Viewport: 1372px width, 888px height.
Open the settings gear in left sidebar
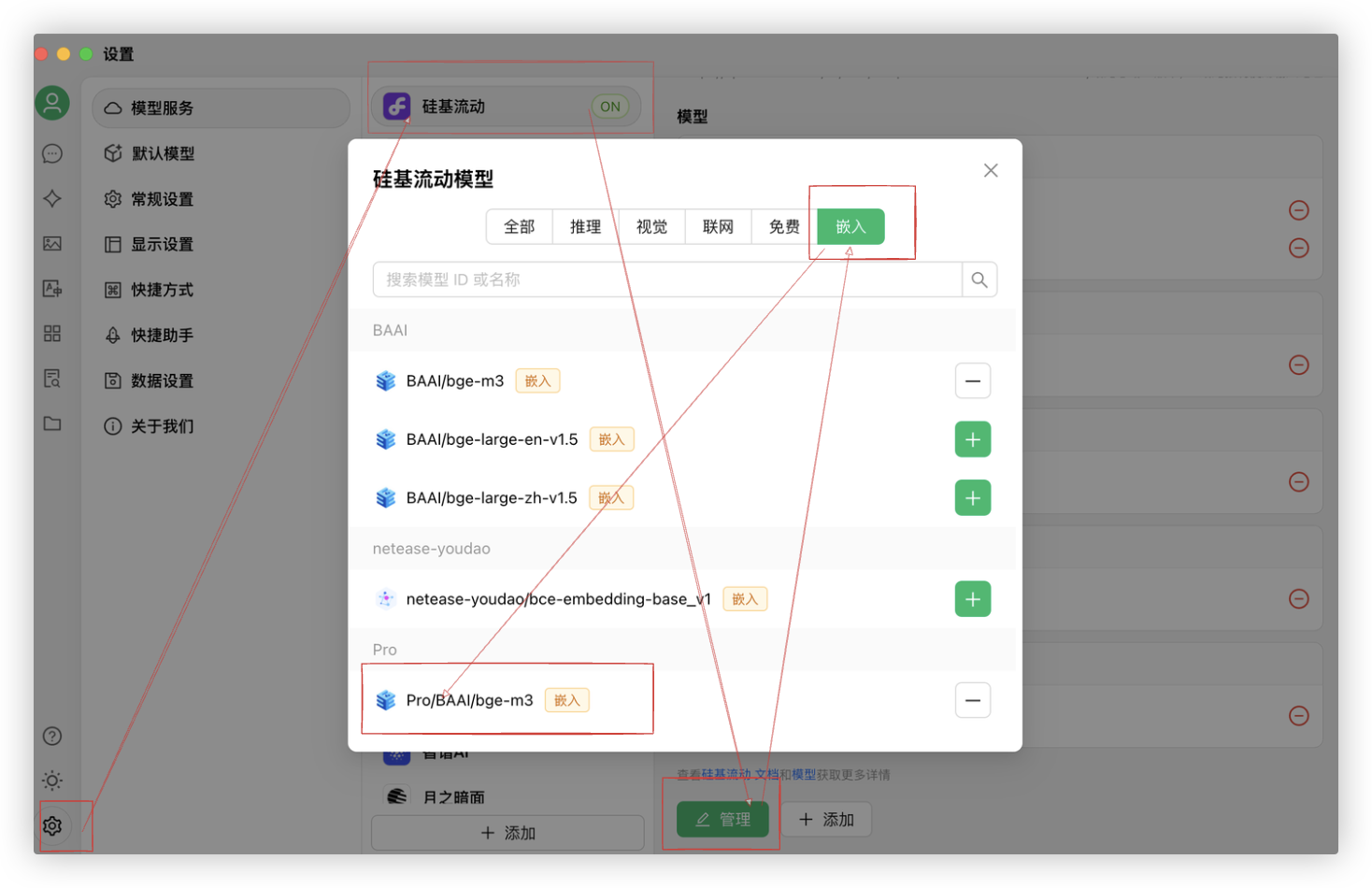52,825
